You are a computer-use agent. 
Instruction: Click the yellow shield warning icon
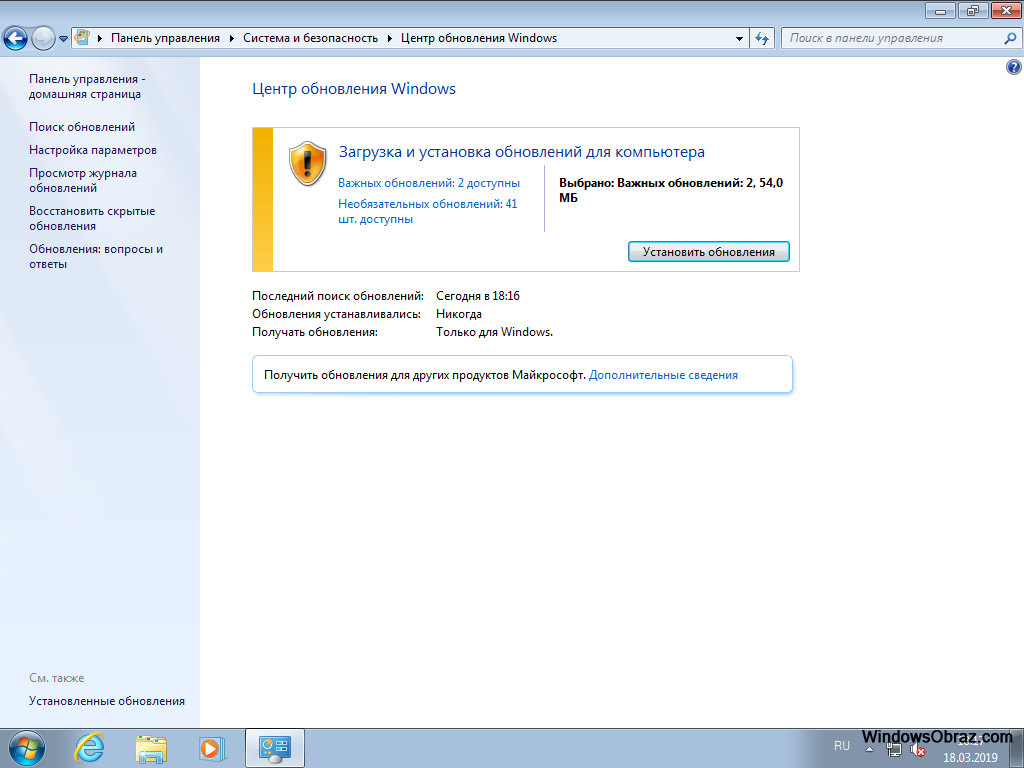click(x=308, y=163)
